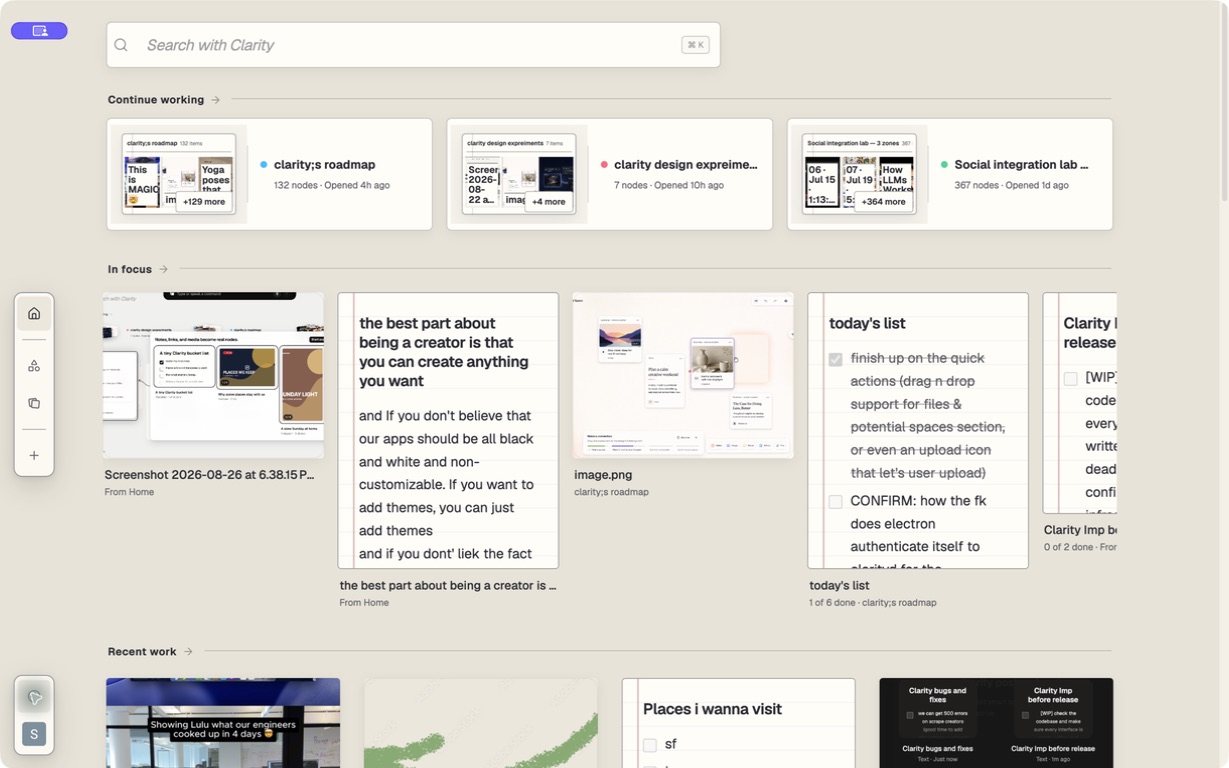The image size is (1229, 768).
Task: Click the today's list note heading
Action: pyautogui.click(x=867, y=323)
